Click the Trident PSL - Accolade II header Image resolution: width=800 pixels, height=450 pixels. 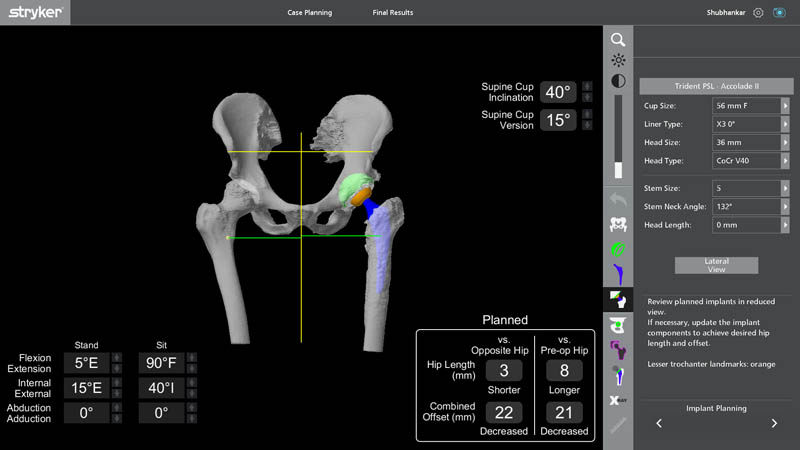[716, 86]
